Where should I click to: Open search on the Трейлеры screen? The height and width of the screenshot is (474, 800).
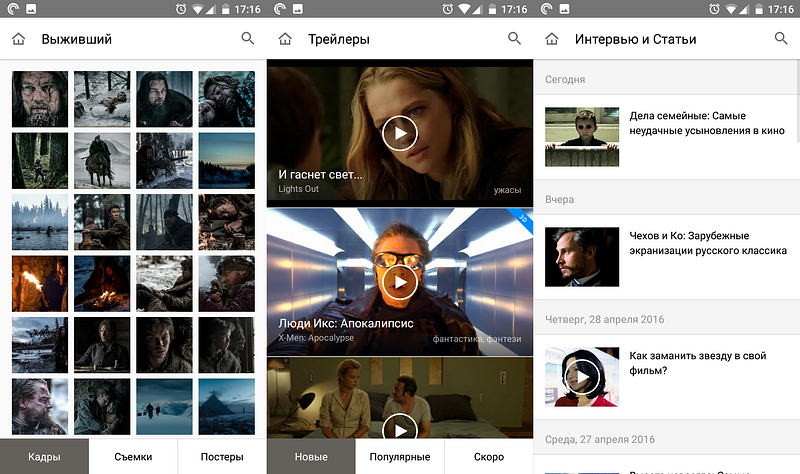click(514, 38)
